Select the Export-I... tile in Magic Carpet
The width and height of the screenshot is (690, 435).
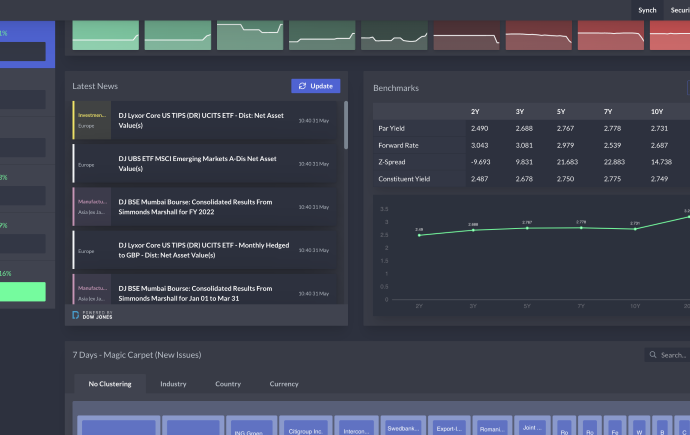(449, 425)
